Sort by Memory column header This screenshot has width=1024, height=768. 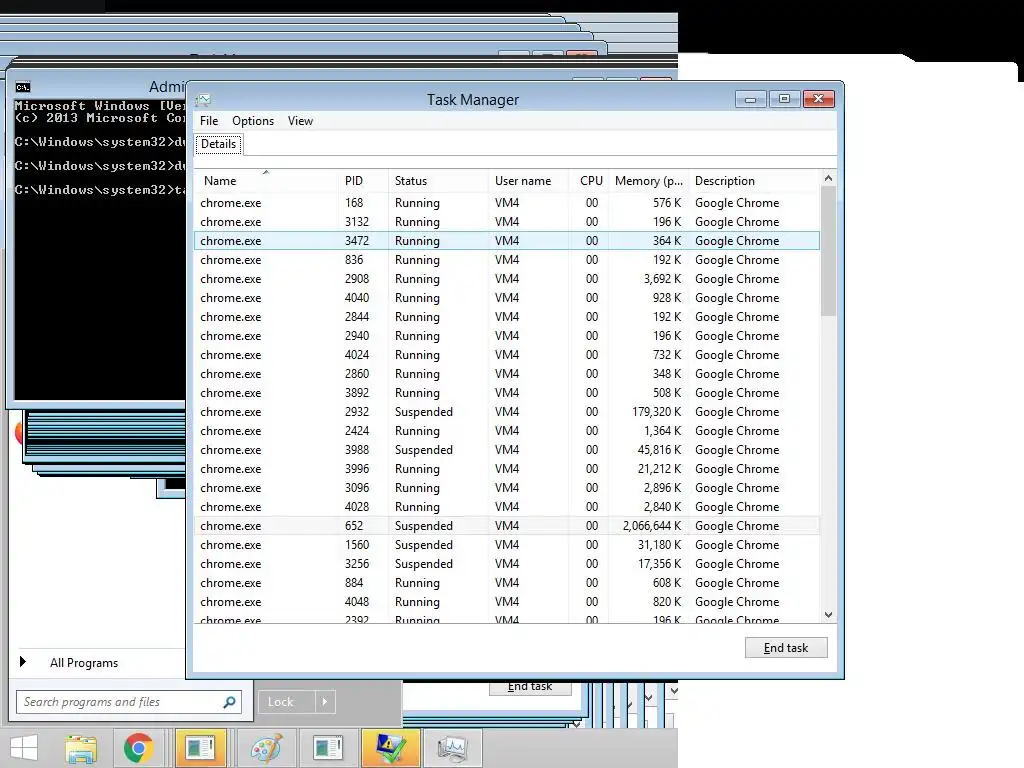tap(648, 181)
